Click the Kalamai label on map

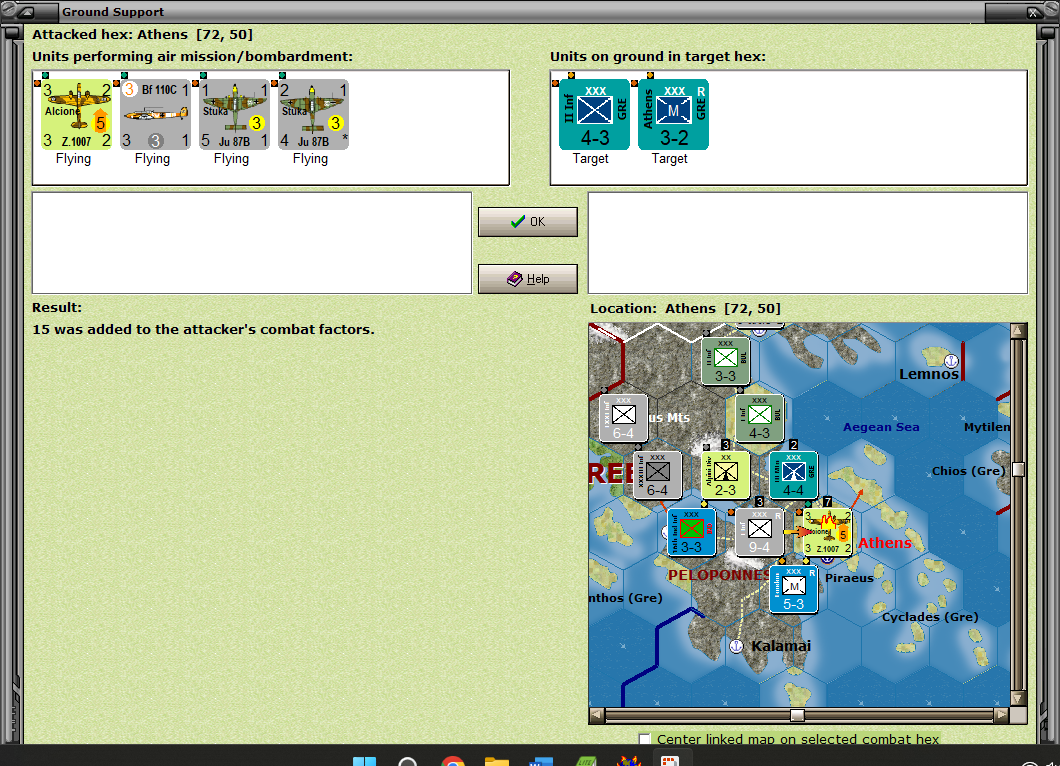click(x=781, y=646)
